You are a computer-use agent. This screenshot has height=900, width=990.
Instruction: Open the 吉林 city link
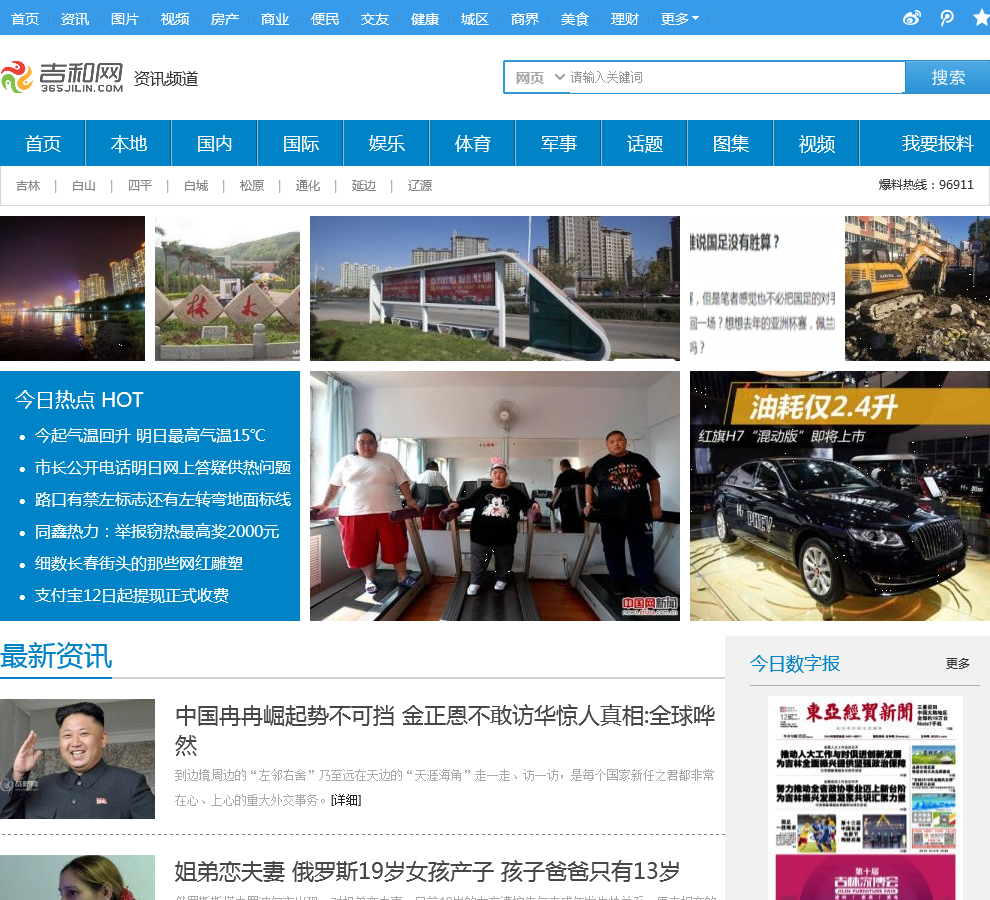tap(28, 186)
